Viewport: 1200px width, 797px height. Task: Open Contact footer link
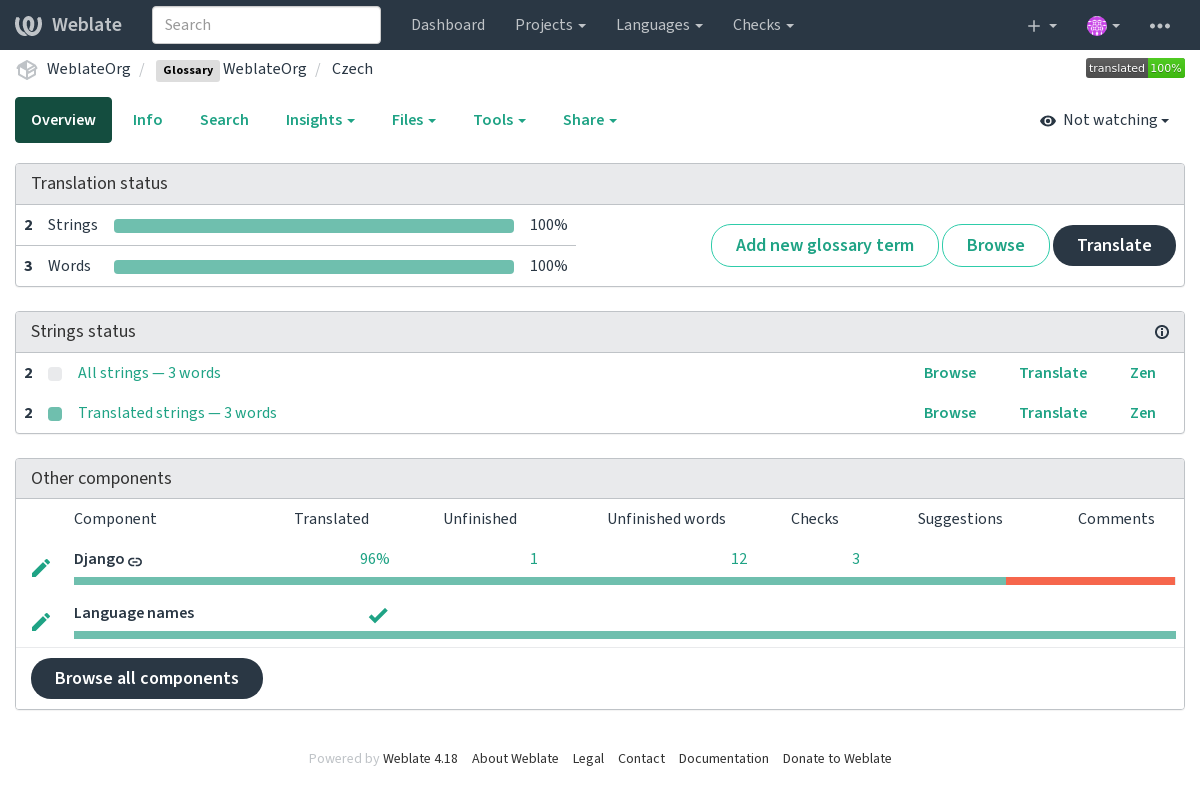[641, 759]
